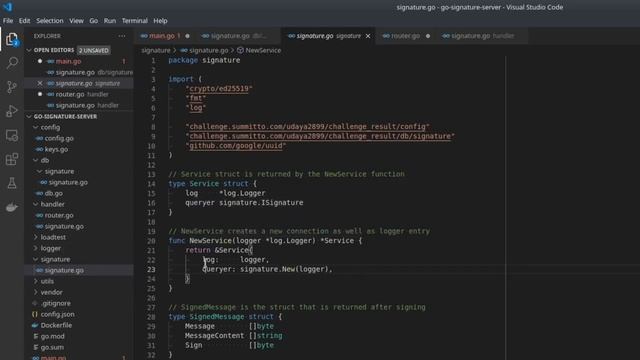Open keys.go in the file tree
This screenshot has width=640, height=360.
pos(56,149)
